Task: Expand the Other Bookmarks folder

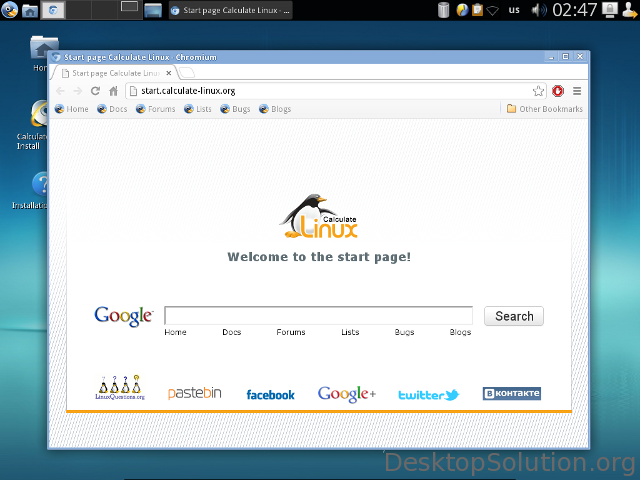Action: tap(544, 109)
